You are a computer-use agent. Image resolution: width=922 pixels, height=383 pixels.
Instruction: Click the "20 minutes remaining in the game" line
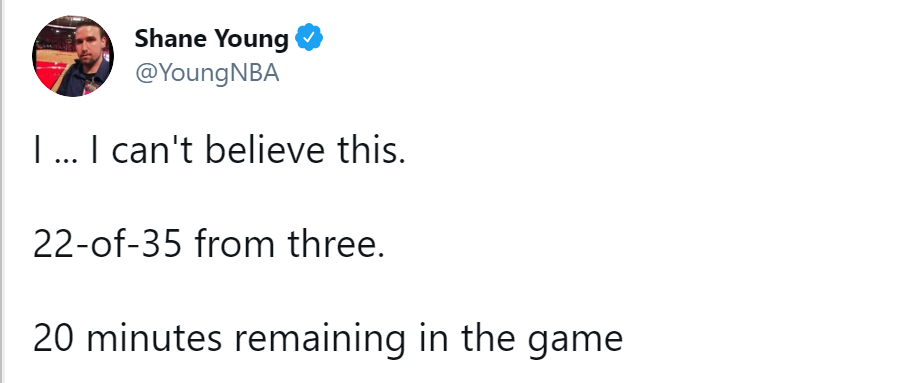(328, 339)
